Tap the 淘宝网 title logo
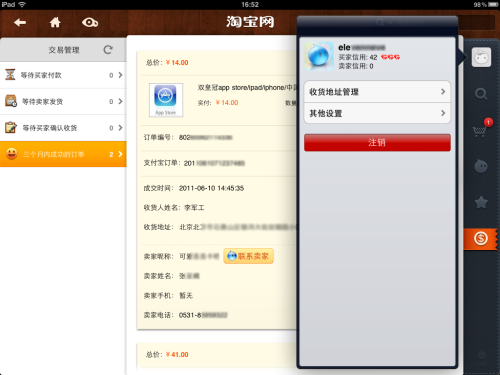The width and height of the screenshot is (500, 375). pos(250,22)
